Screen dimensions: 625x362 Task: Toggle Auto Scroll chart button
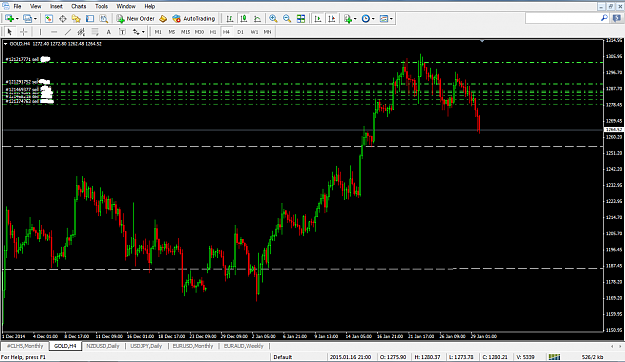pyautogui.click(x=318, y=19)
